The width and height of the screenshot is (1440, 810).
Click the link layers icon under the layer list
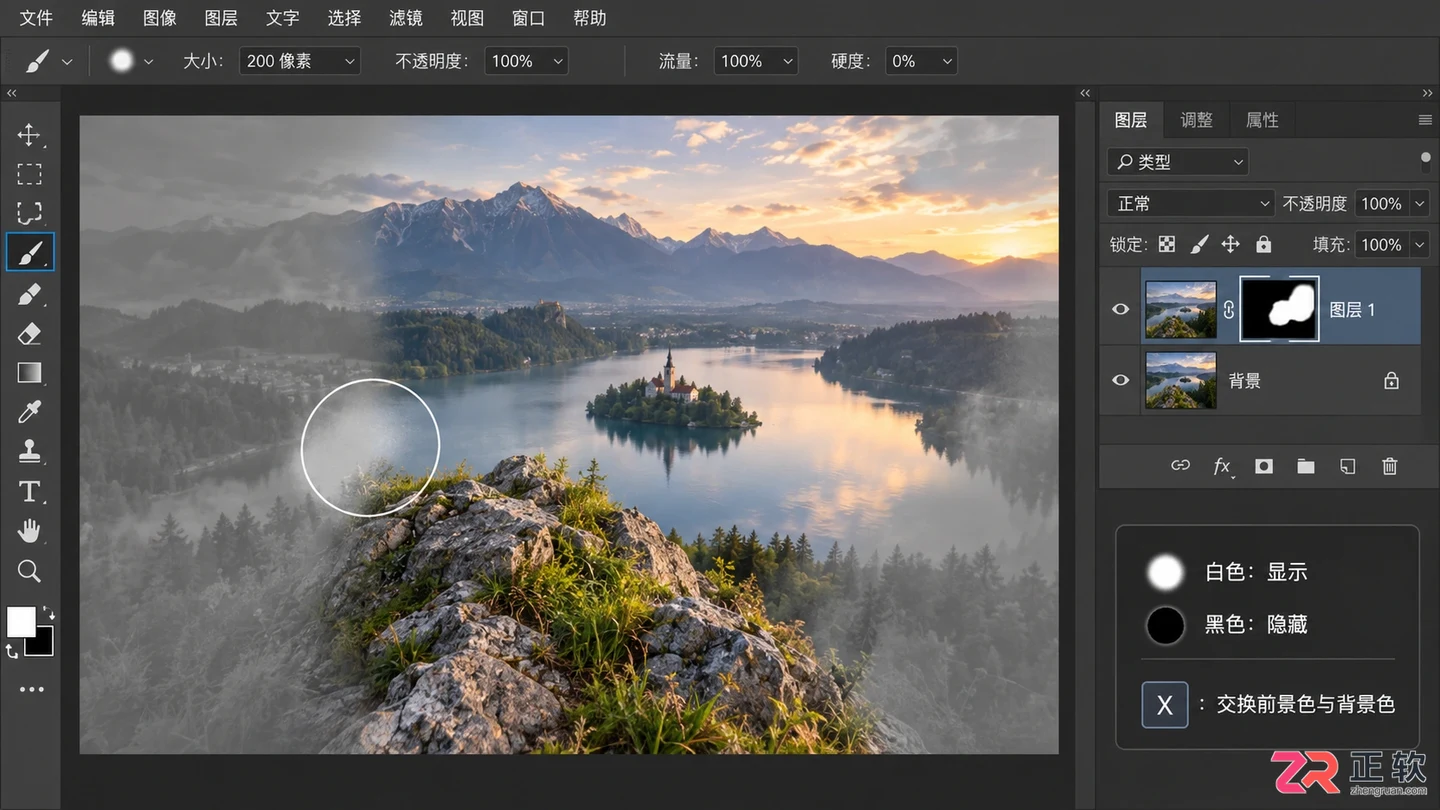pyautogui.click(x=1180, y=466)
